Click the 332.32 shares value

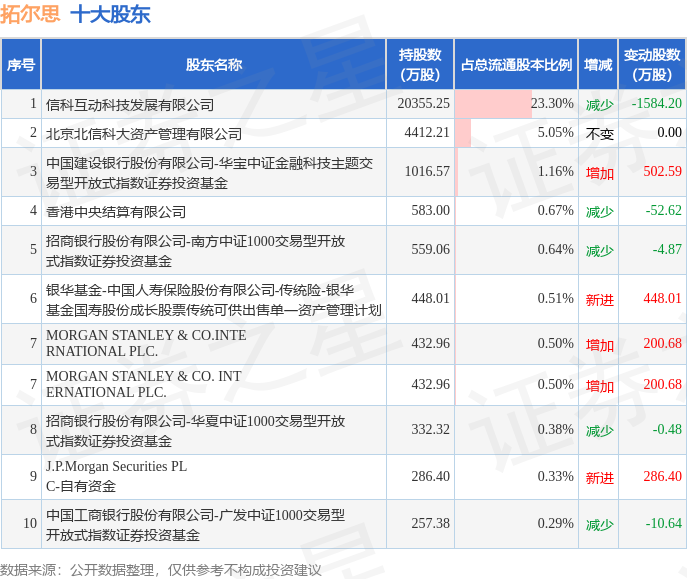coord(431,429)
